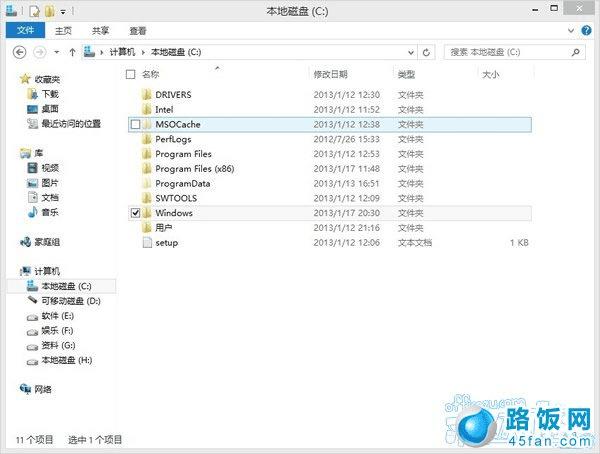600x454 pixels.
Task: Click the 图片 library icon
Action: pos(33,183)
